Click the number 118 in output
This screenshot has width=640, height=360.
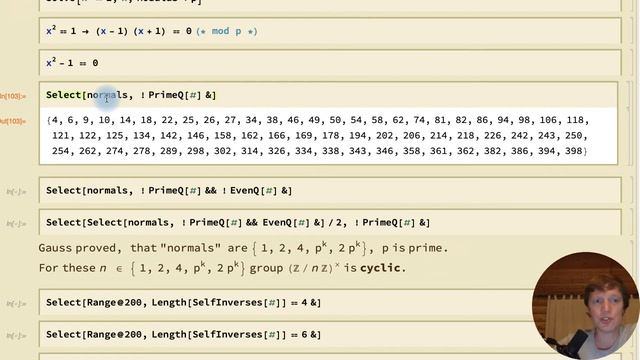575,120
